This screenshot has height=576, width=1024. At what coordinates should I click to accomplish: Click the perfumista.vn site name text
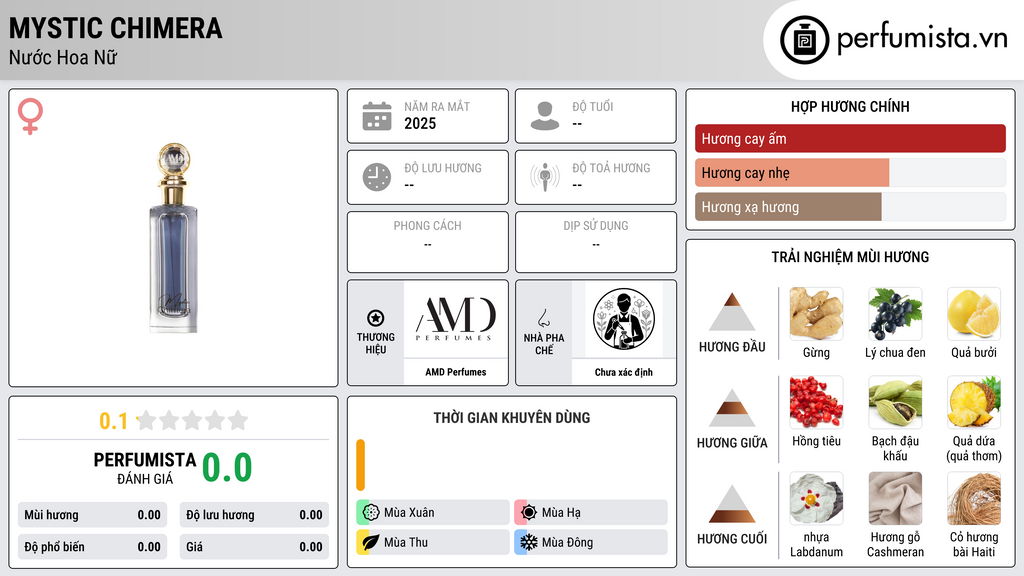[922, 39]
